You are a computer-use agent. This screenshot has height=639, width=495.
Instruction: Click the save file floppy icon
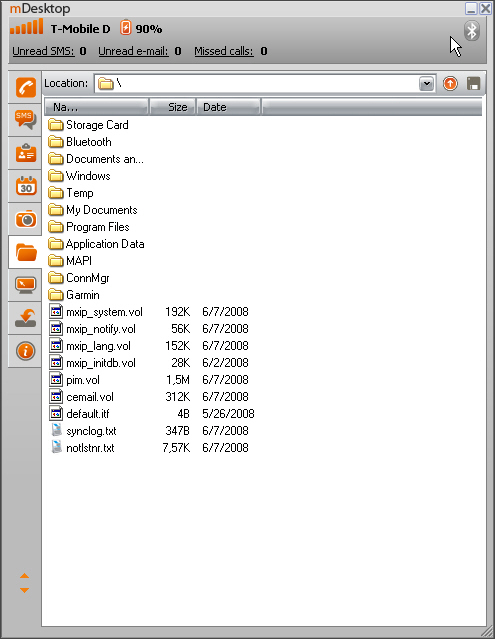click(473, 84)
